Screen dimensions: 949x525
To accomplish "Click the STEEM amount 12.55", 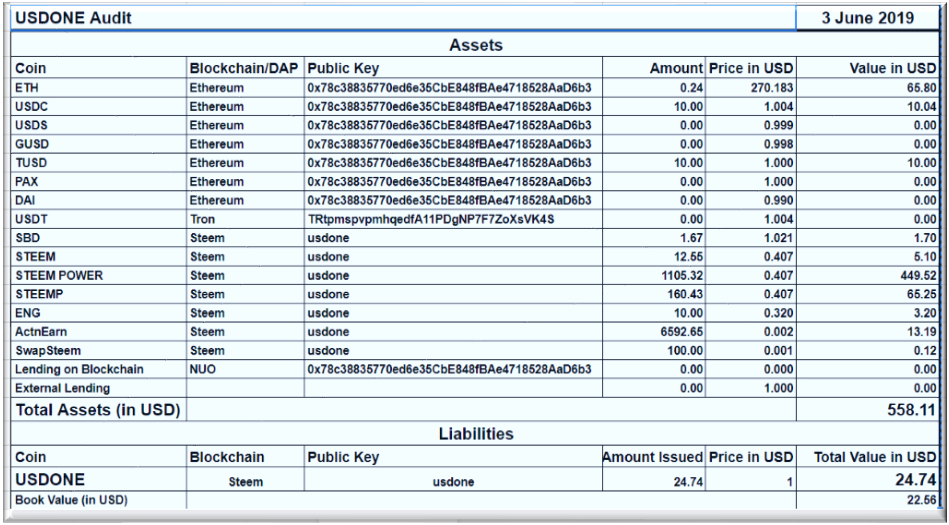I will pyautogui.click(x=654, y=257).
